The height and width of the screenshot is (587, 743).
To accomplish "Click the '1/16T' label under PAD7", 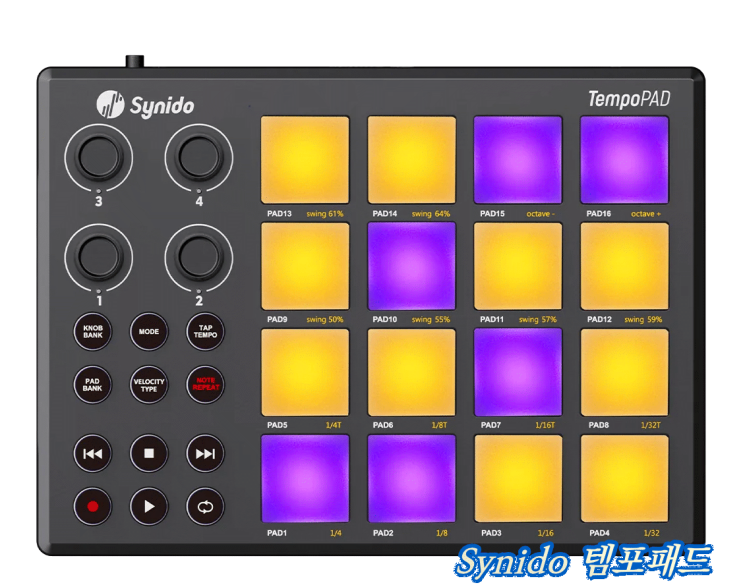I will point(545,425).
